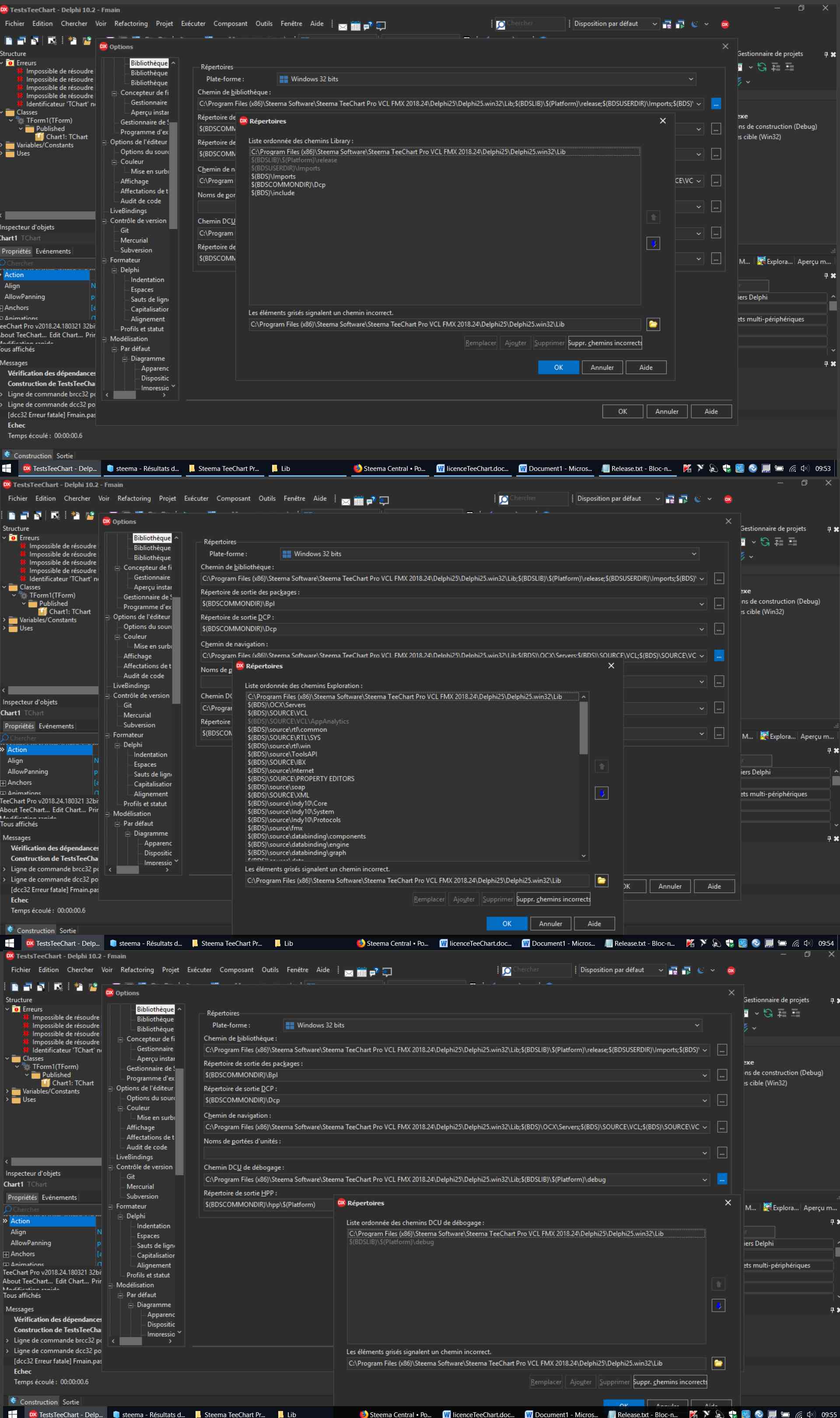Switch to Sortie tab in middle Messages pane
Viewport: 840px width, 1418px height.
click(67, 930)
